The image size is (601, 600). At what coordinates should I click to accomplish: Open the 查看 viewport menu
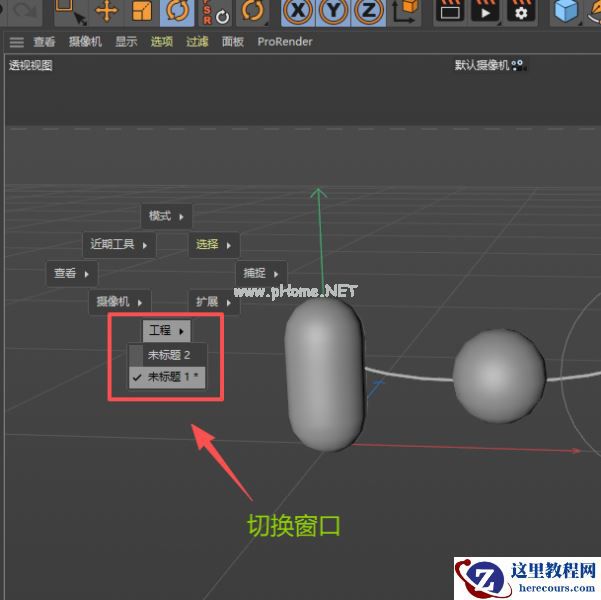pos(44,41)
